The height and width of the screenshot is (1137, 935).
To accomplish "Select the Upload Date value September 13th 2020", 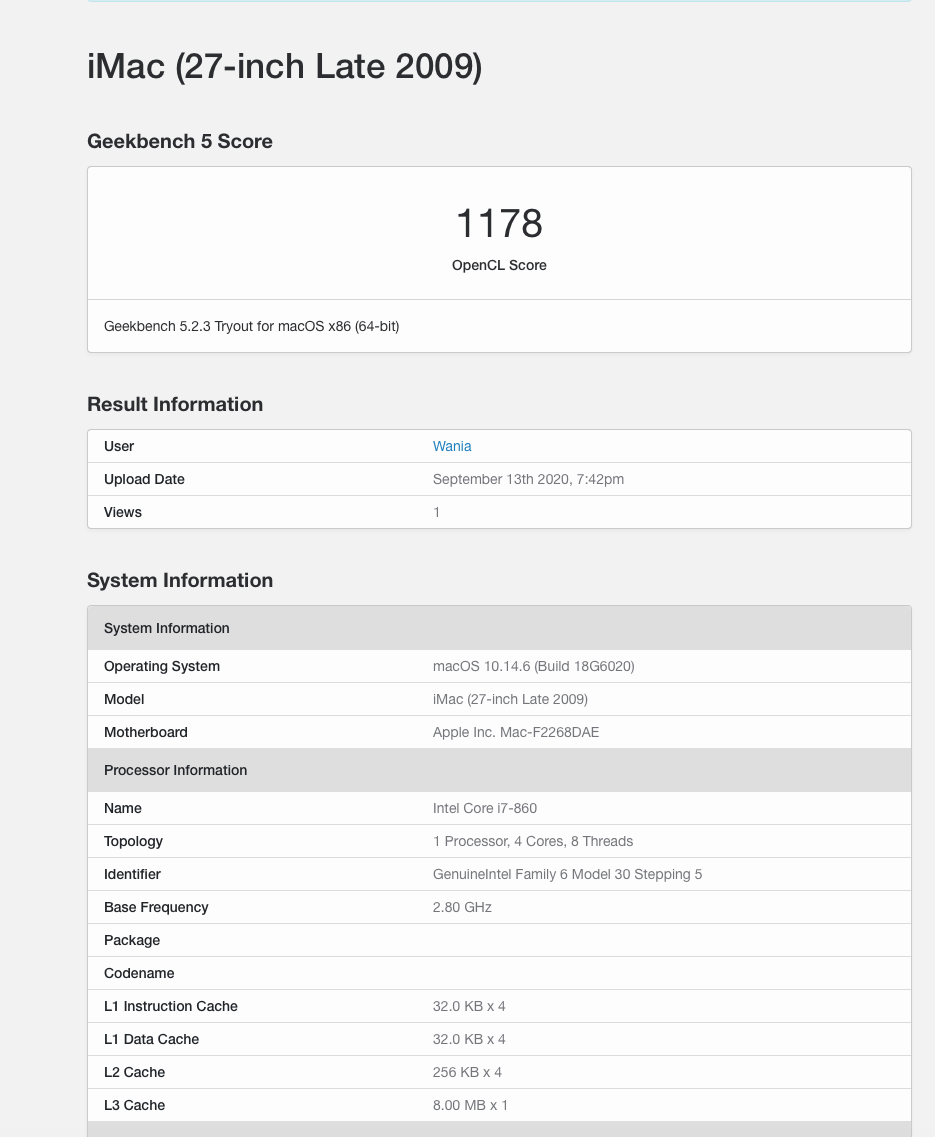I will 528,479.
